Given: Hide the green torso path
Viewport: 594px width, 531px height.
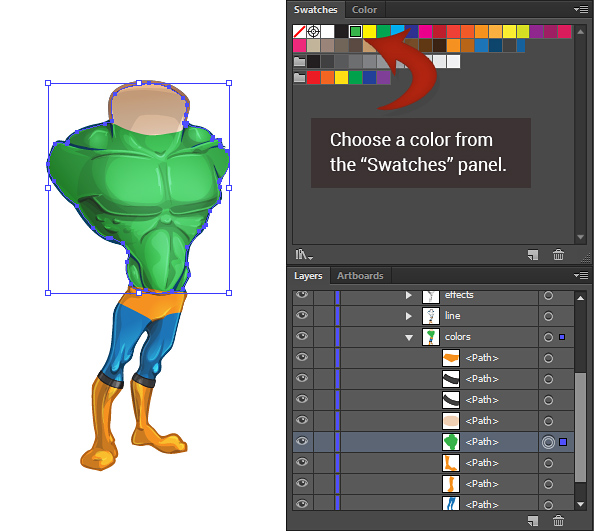Looking at the screenshot, I should pos(302,441).
